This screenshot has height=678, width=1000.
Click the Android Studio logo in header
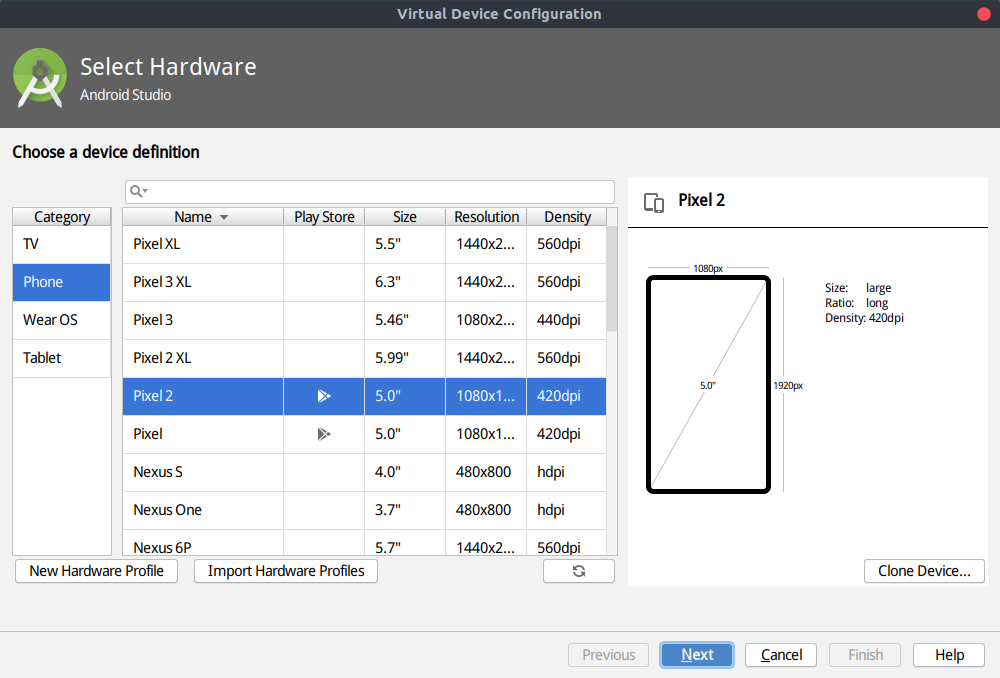(x=40, y=78)
